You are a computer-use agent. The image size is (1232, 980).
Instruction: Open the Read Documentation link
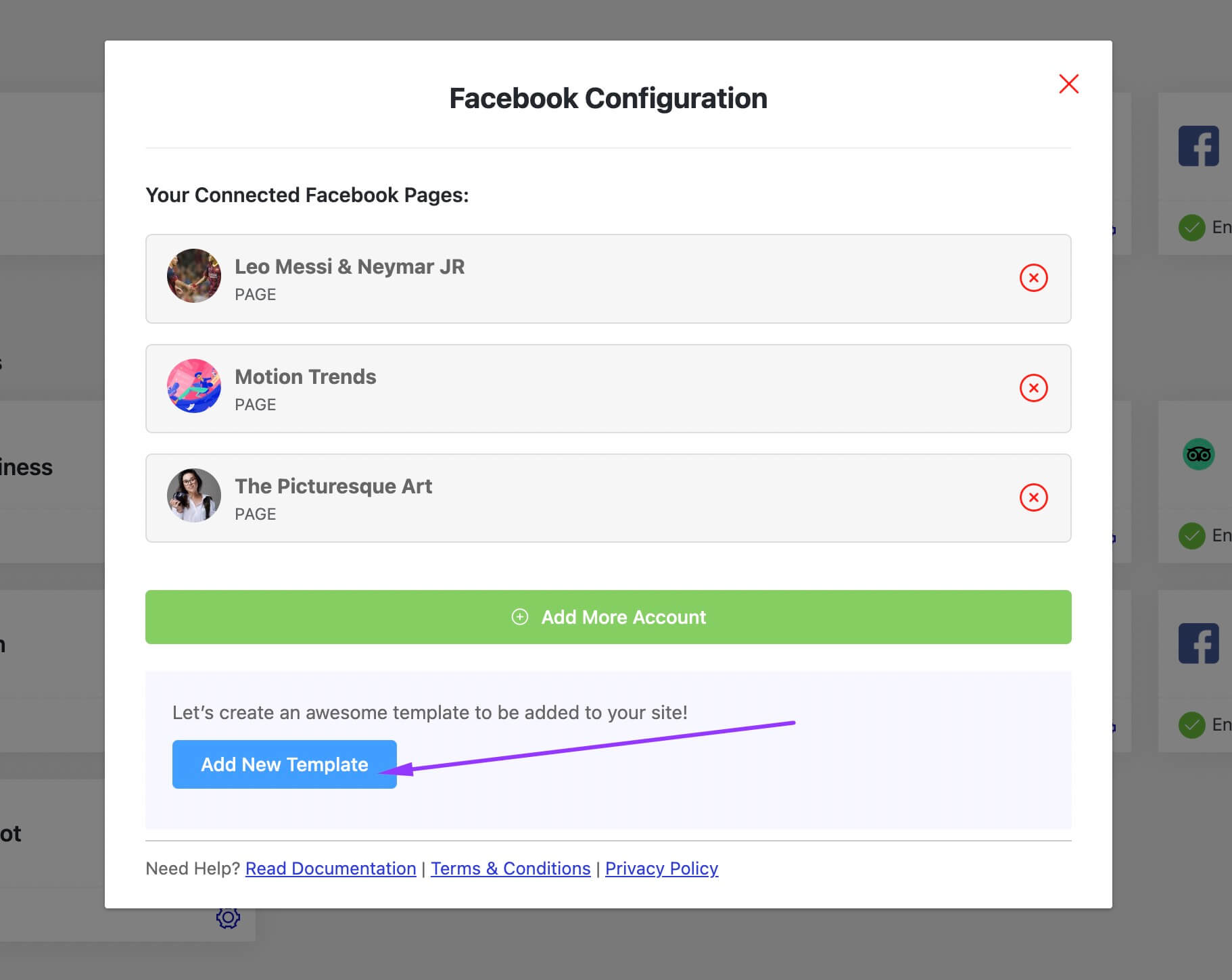331,868
